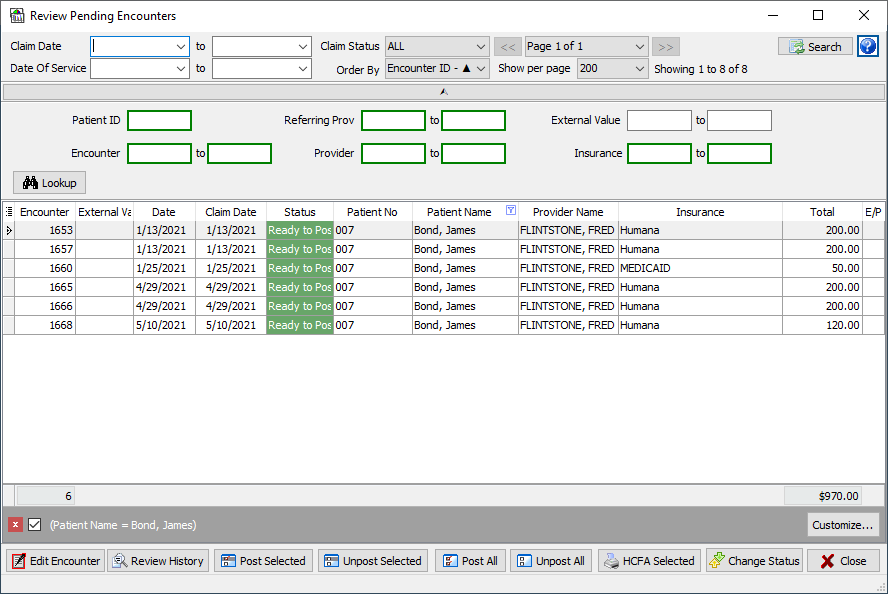This screenshot has height=594, width=888.
Task: Remove the Patient Name filter with red X
Action: pyautogui.click(x=15, y=525)
